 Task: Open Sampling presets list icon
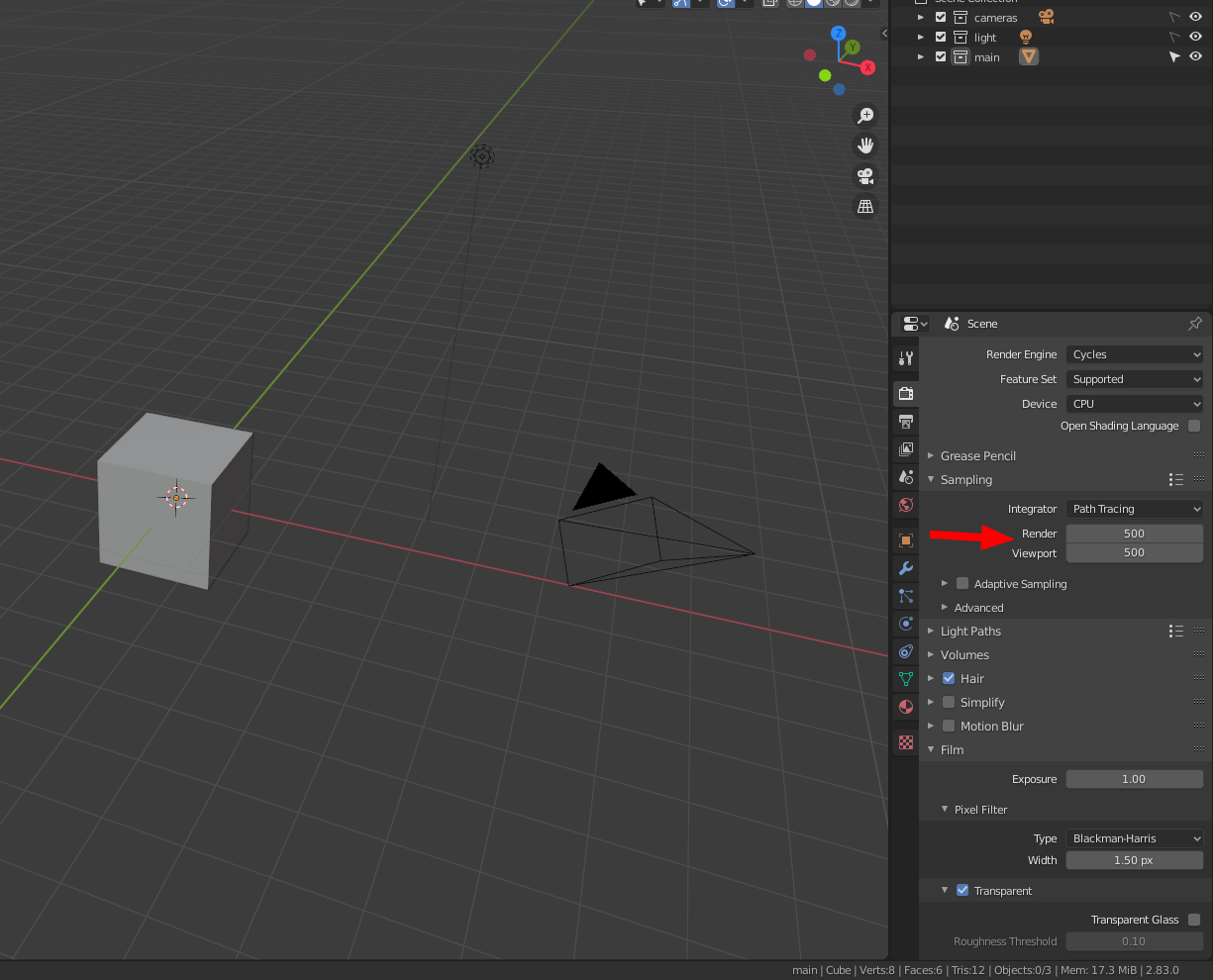pyautogui.click(x=1175, y=479)
